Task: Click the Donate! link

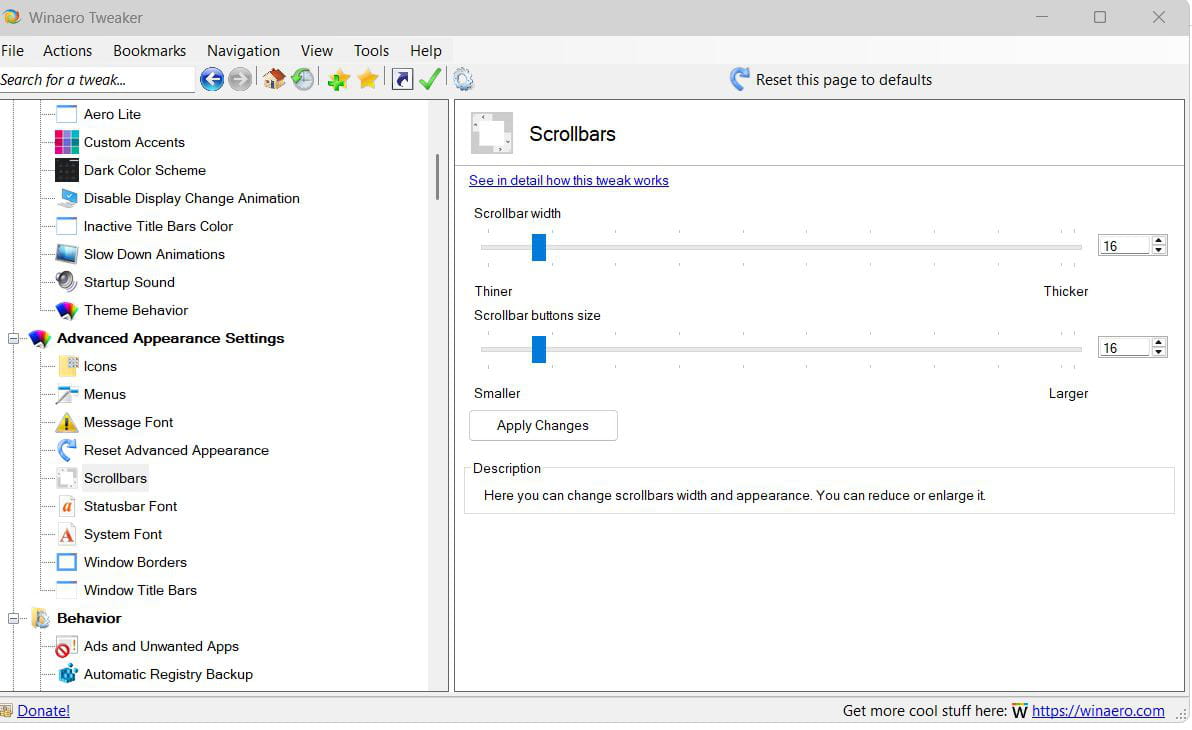Action: (x=43, y=710)
